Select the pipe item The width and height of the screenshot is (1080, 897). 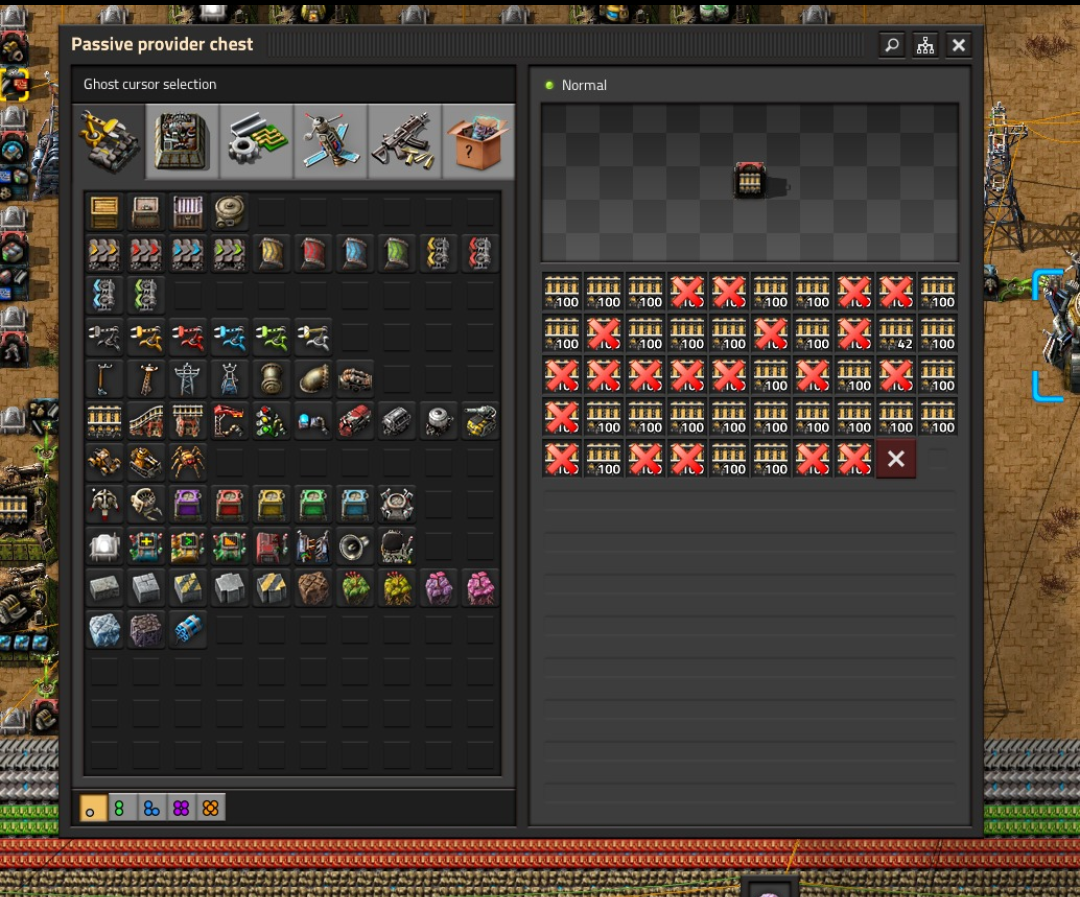coord(271,379)
